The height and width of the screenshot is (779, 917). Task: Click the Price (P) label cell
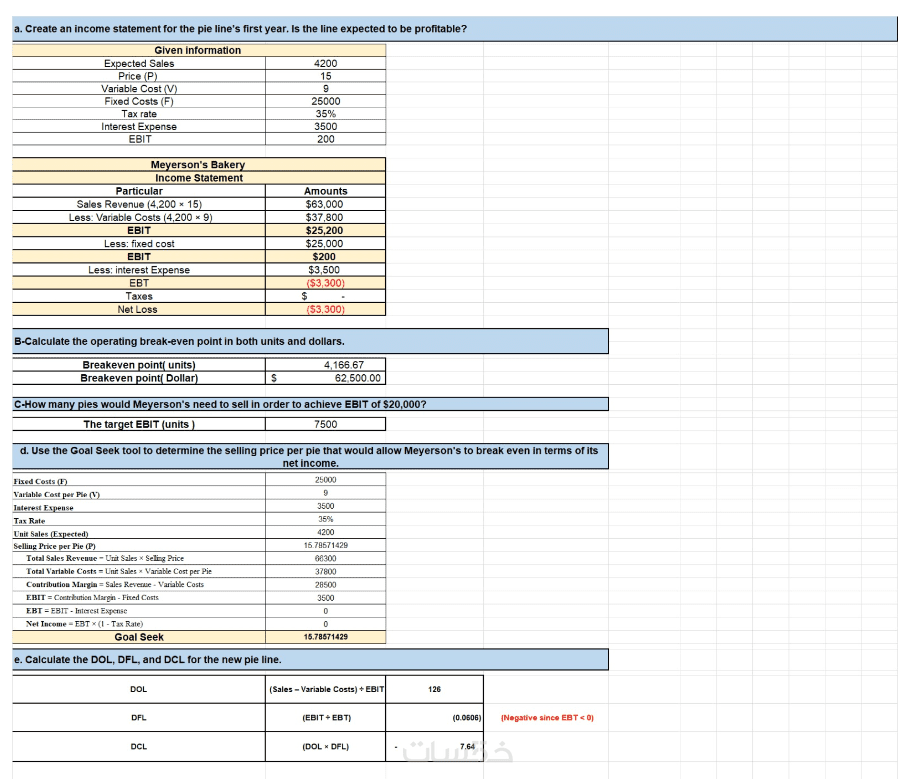(x=139, y=76)
